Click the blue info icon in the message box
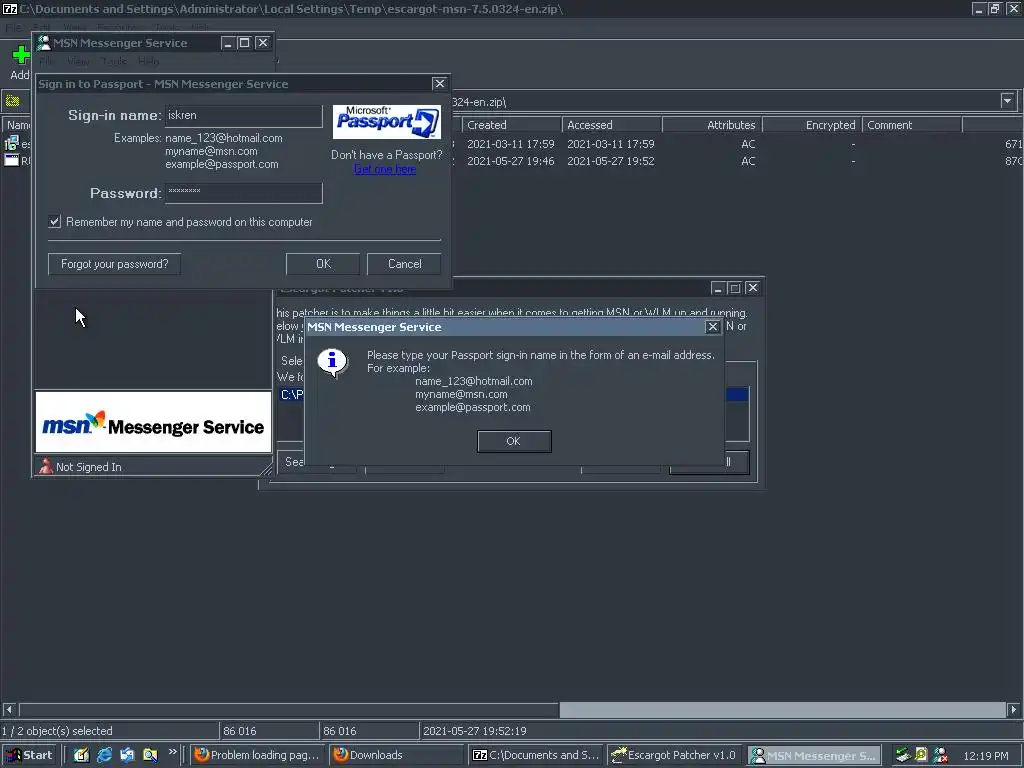 click(x=332, y=362)
